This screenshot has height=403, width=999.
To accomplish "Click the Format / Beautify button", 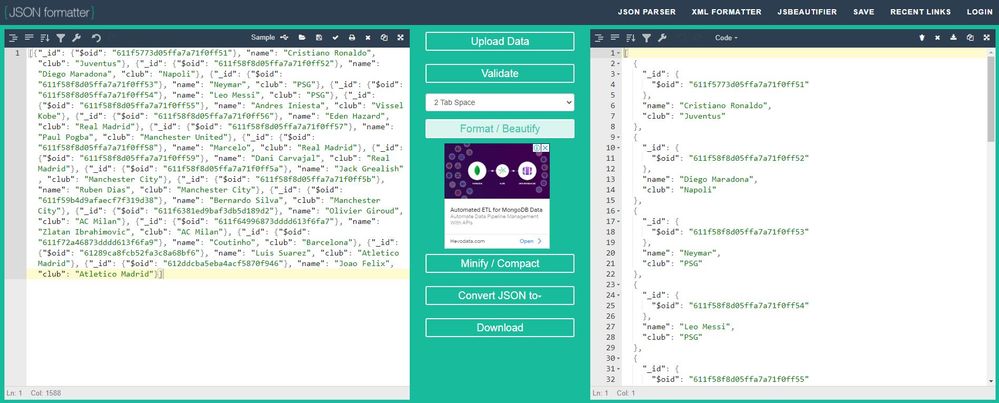I will 500,129.
